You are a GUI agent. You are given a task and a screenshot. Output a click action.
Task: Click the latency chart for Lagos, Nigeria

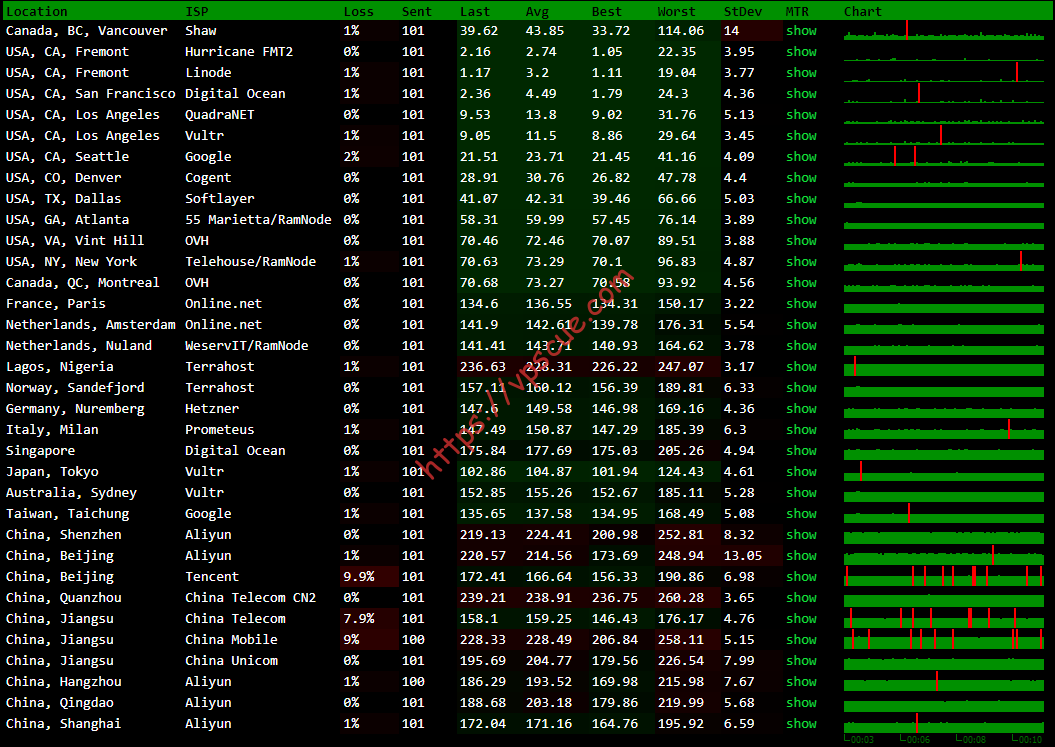(944, 366)
